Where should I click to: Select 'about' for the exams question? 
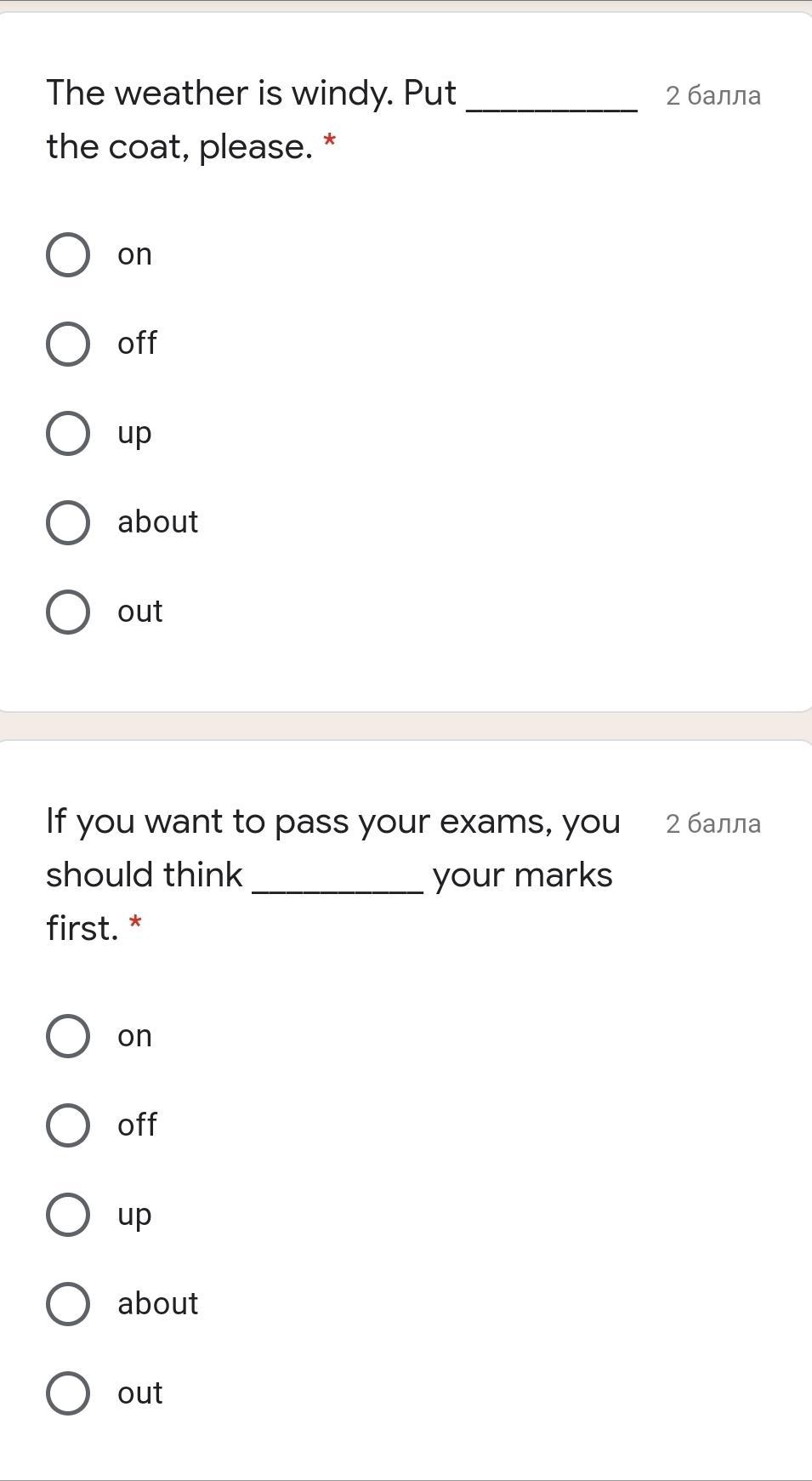[x=68, y=1304]
